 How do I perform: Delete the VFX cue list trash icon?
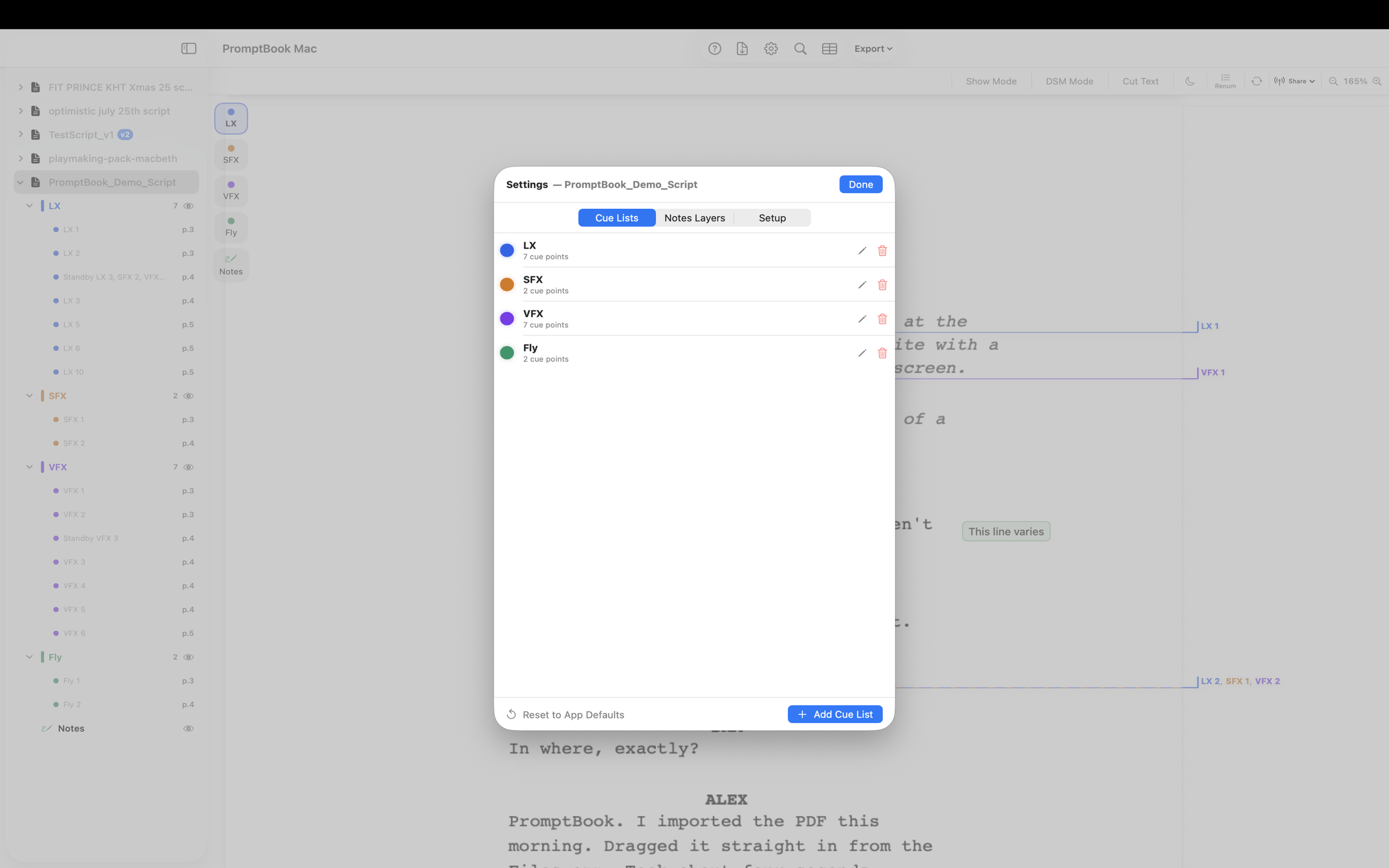[882, 319]
